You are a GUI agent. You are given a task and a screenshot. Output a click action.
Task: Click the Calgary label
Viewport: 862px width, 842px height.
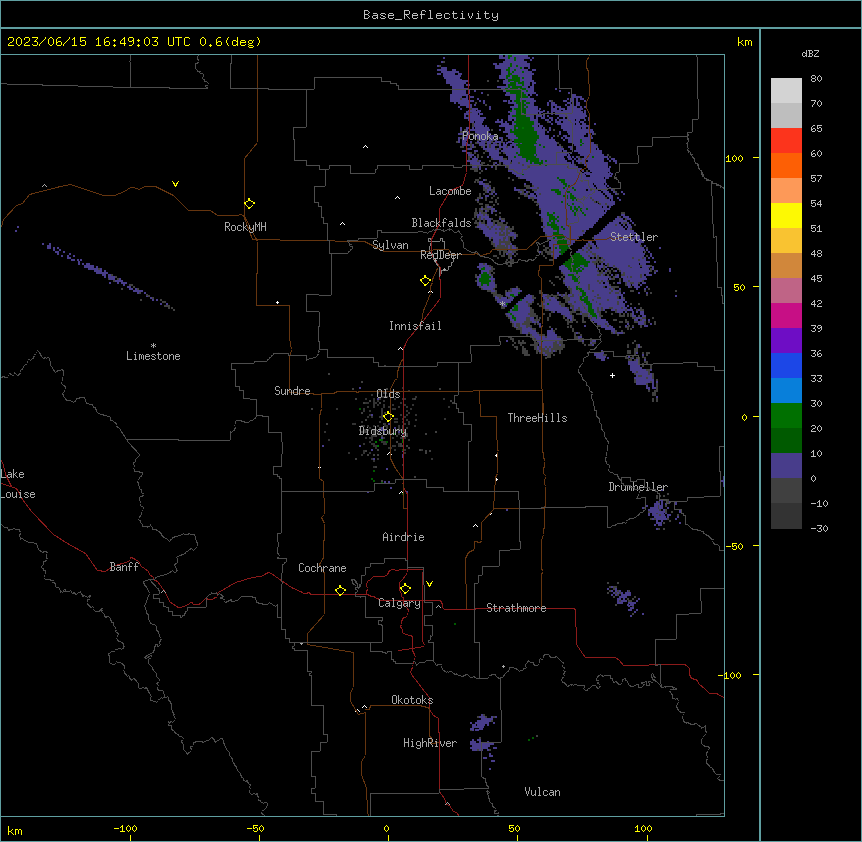400,603
